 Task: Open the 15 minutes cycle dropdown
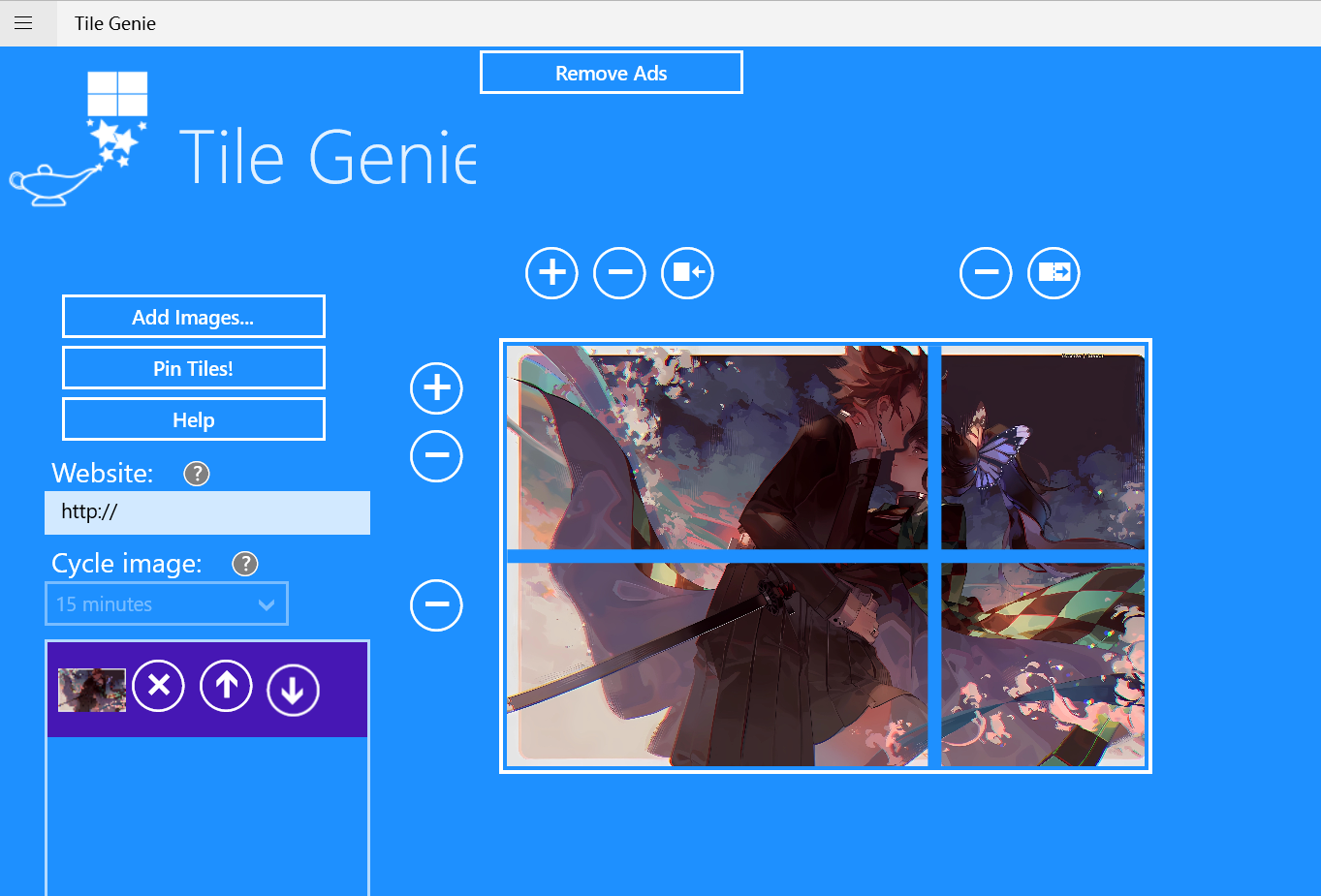(167, 603)
